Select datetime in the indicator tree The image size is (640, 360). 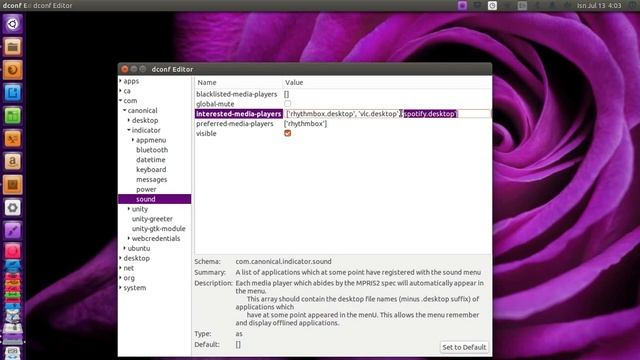[x=151, y=160]
